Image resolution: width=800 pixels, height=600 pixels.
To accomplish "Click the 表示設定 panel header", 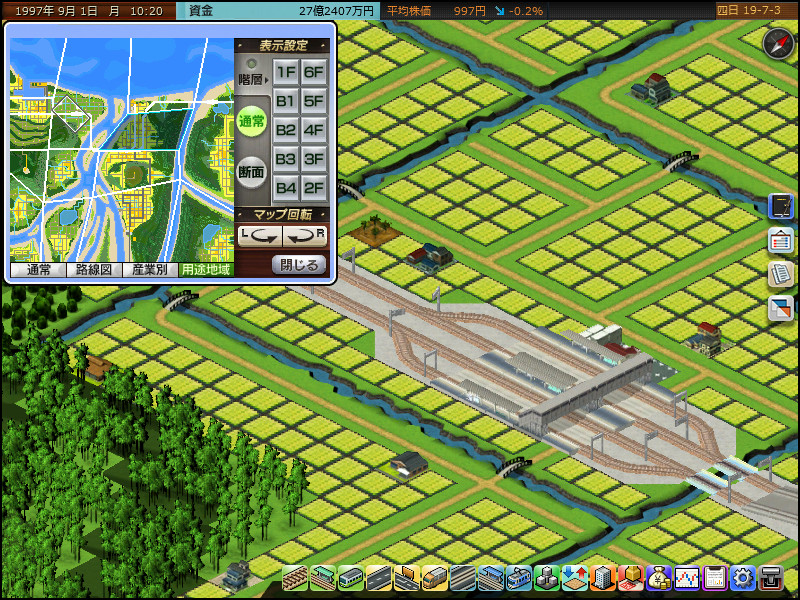I will pyautogui.click(x=282, y=46).
